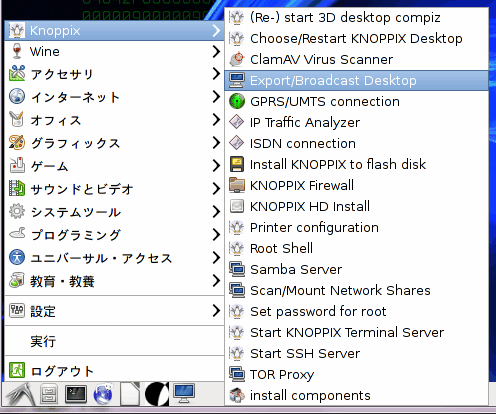
Task: Expand the グラフィックス submenu arrow
Action: coord(216,143)
